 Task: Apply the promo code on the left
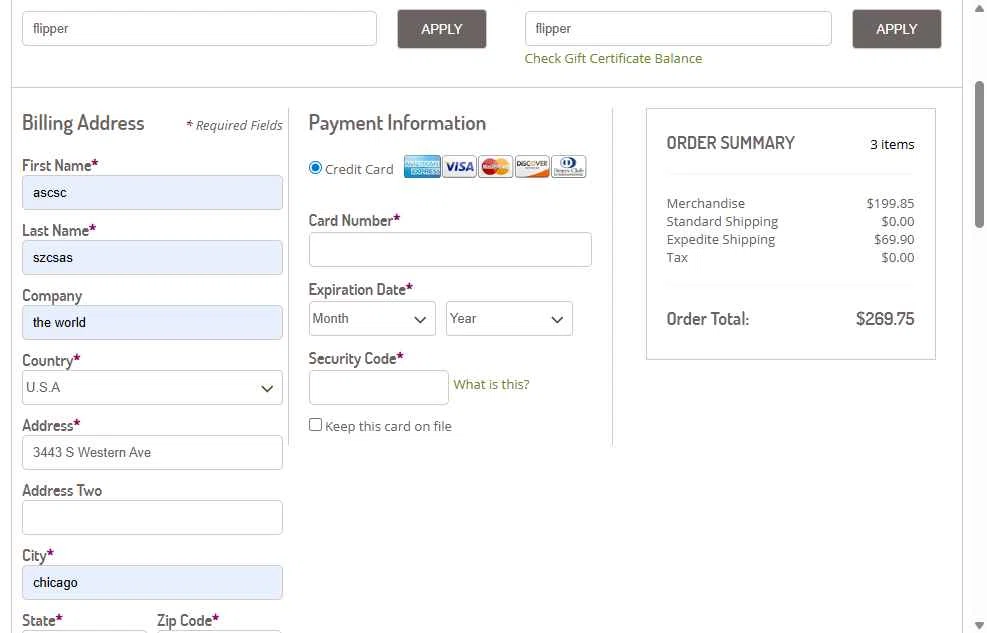tap(442, 29)
